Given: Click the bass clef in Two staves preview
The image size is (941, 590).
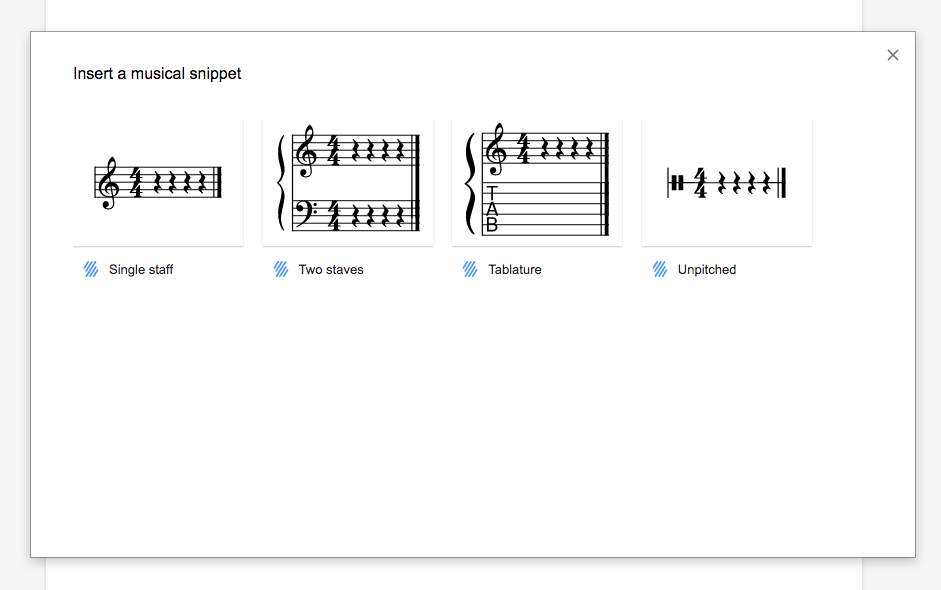Looking at the screenshot, I should (306, 212).
